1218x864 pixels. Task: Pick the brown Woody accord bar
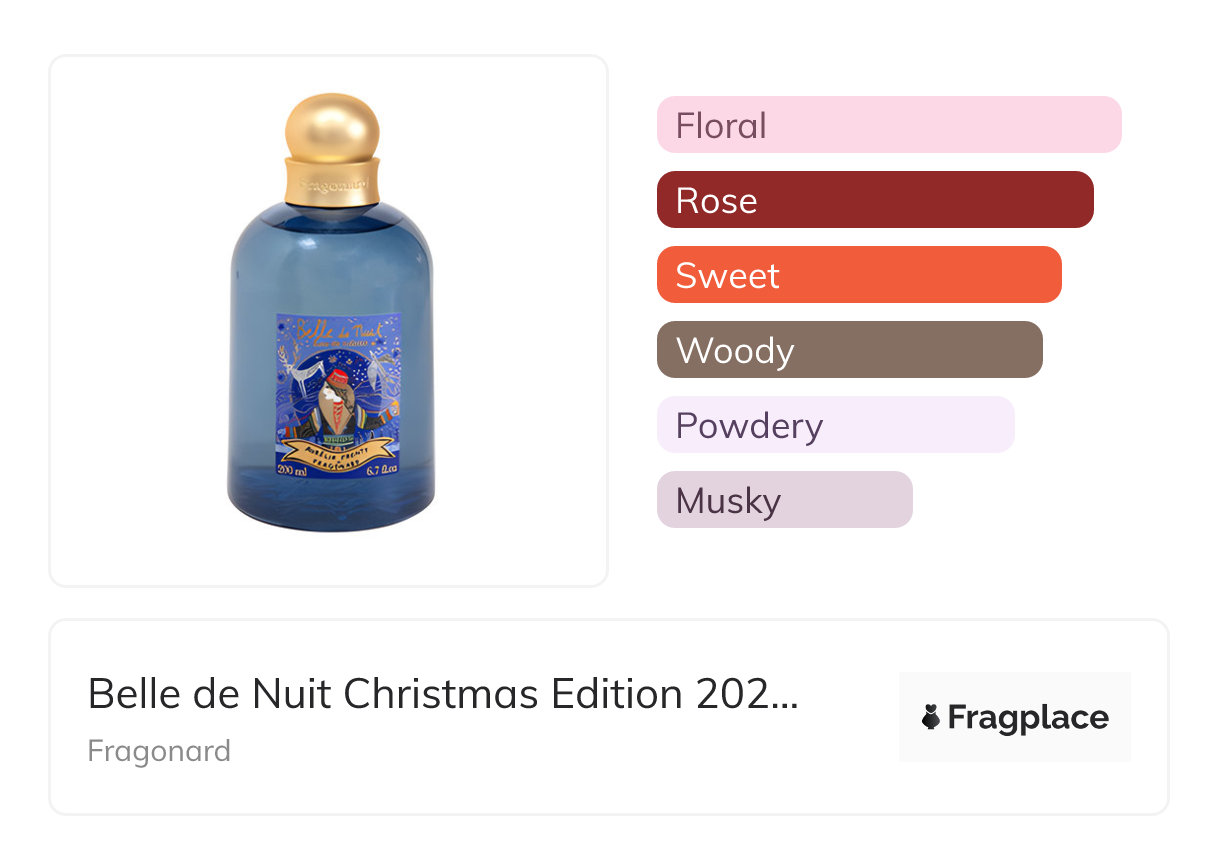pyautogui.click(x=849, y=350)
